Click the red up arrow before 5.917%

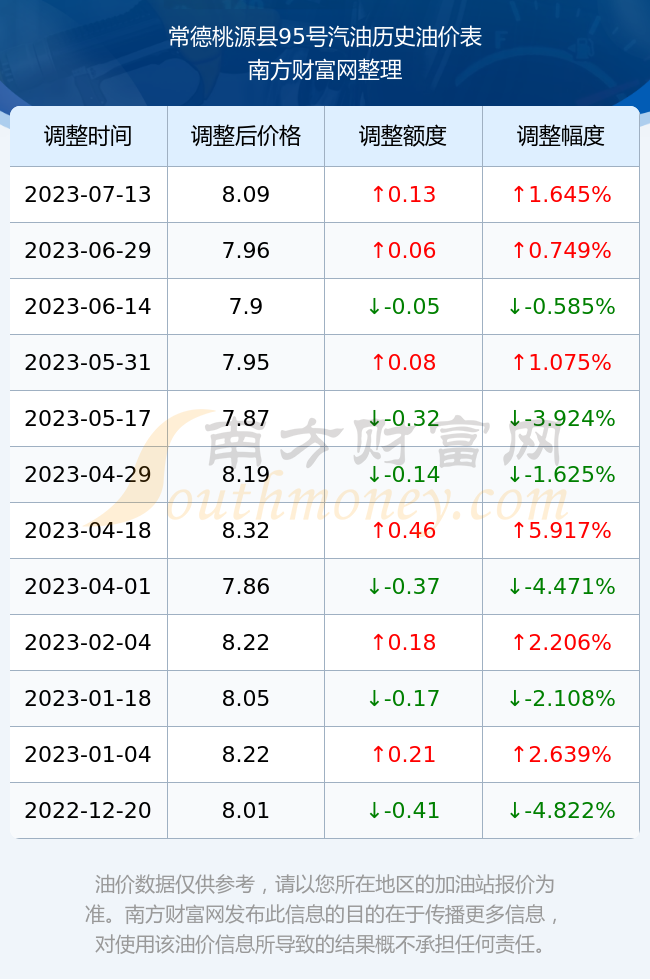519,531
